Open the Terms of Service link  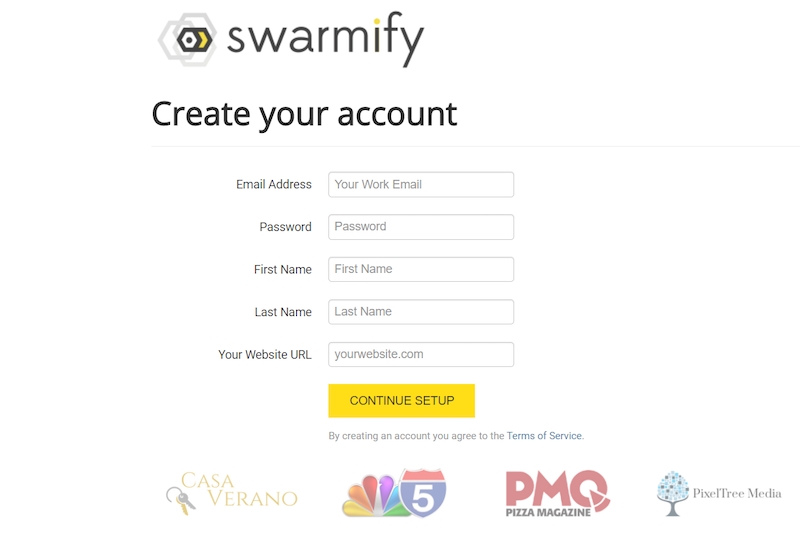[544, 436]
